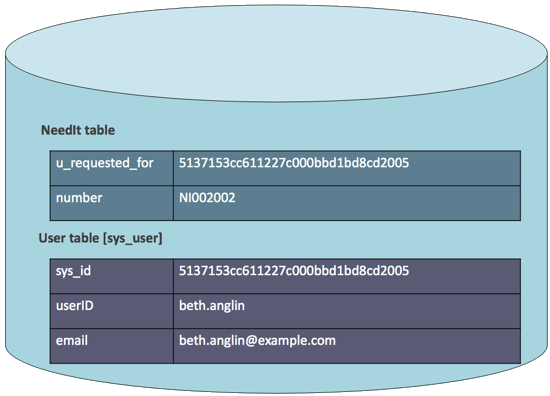550x396 pixels.
Task: Click the User table [sys_user] heading
Action: coord(100,238)
